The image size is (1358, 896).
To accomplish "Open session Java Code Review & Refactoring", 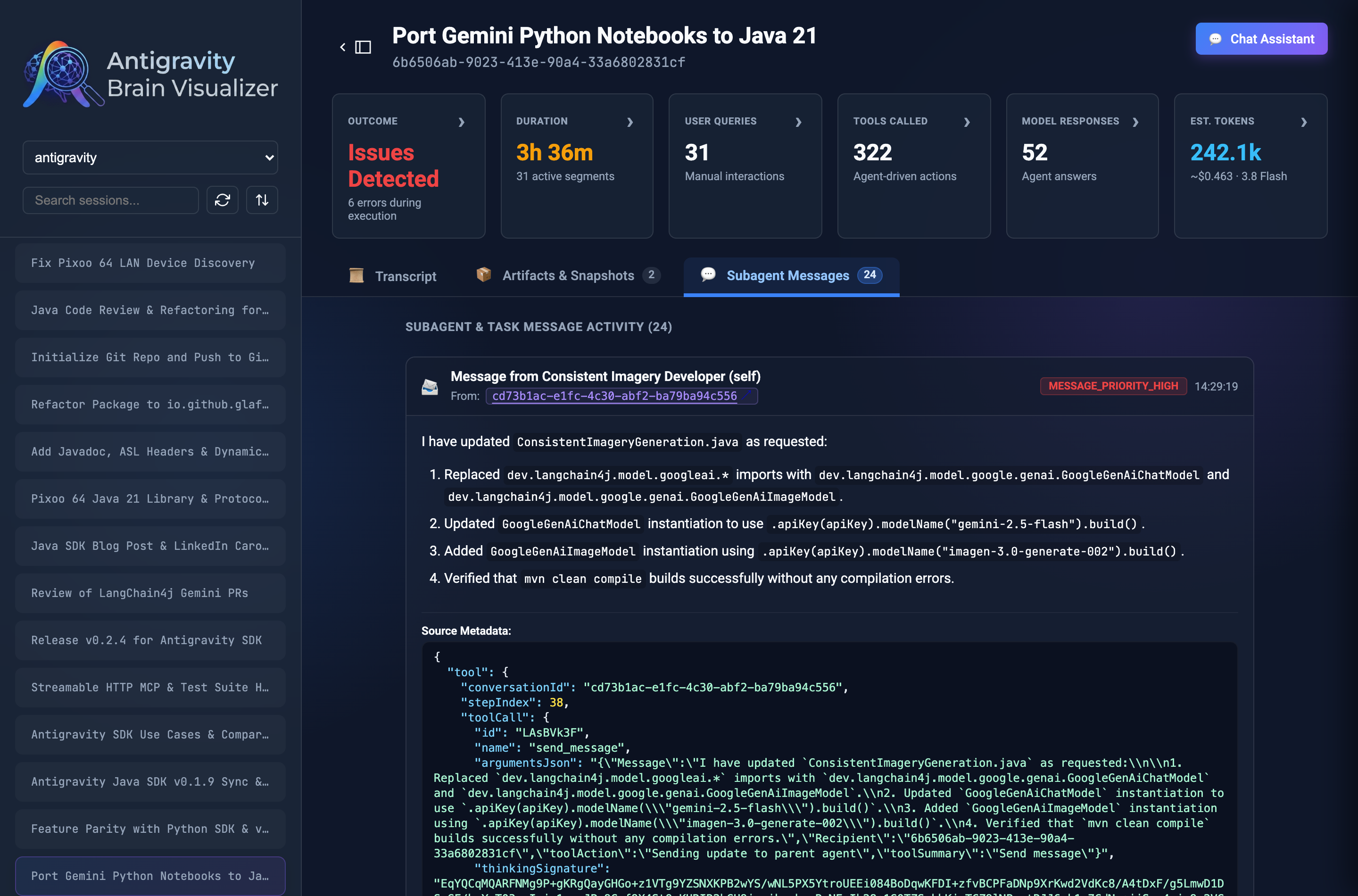I will [150, 310].
